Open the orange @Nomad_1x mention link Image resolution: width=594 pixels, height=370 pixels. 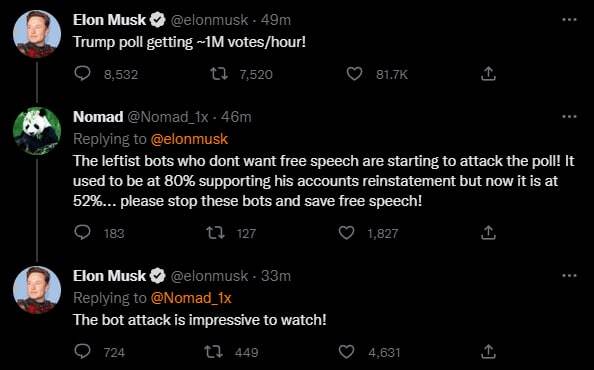click(191, 298)
